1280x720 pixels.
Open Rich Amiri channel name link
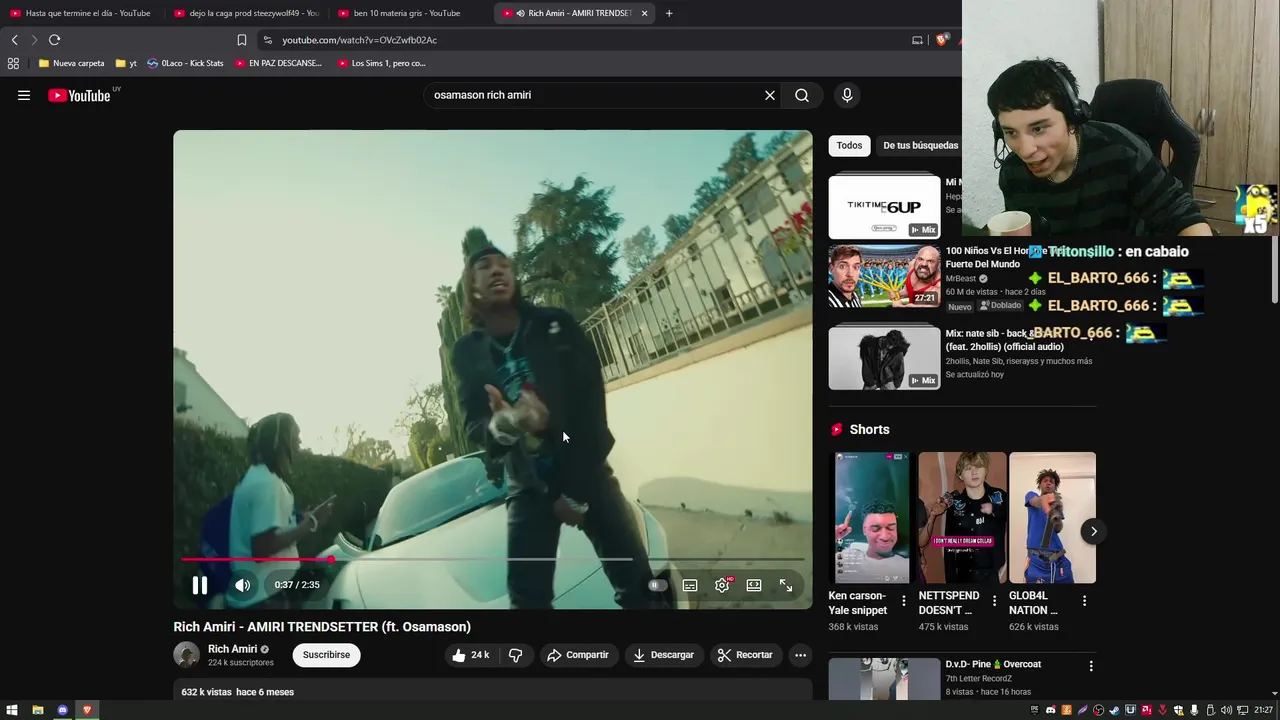[x=232, y=649]
